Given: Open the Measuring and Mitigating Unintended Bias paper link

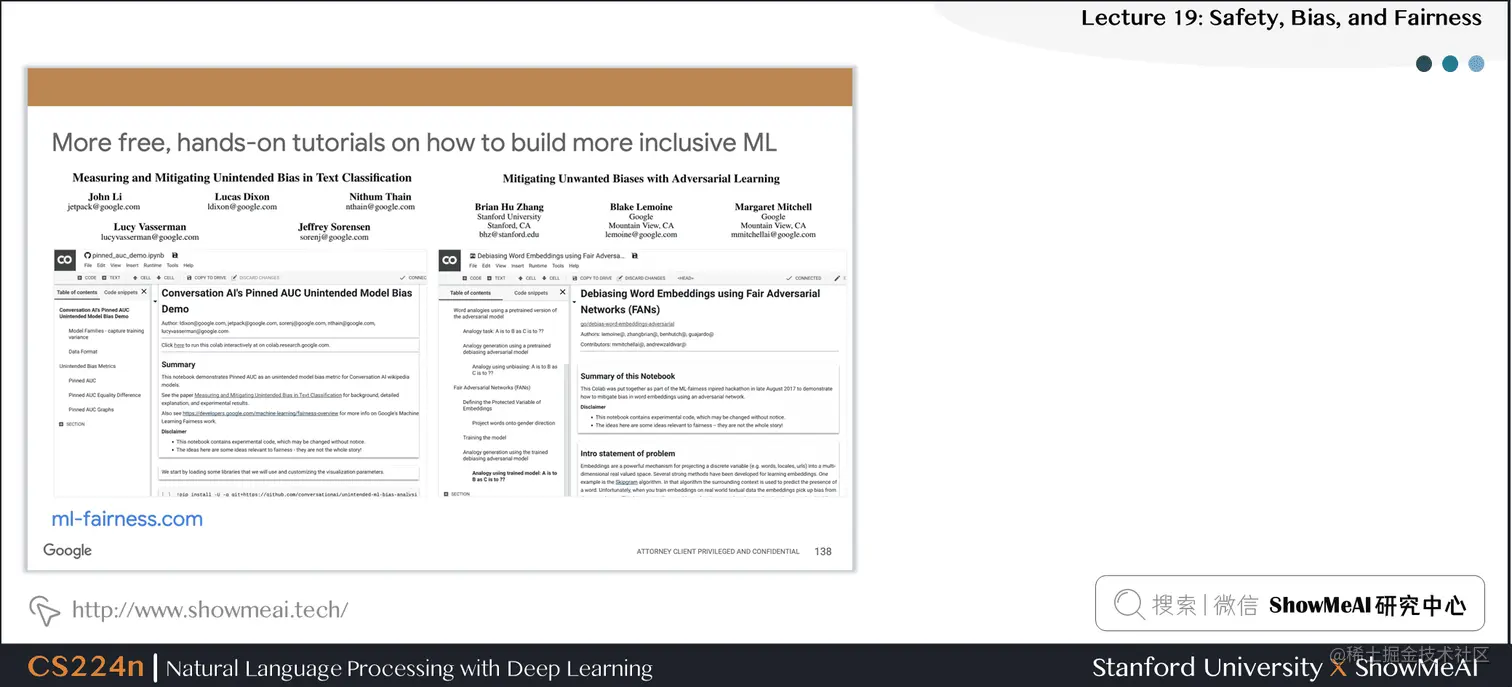Looking at the screenshot, I should [268, 396].
